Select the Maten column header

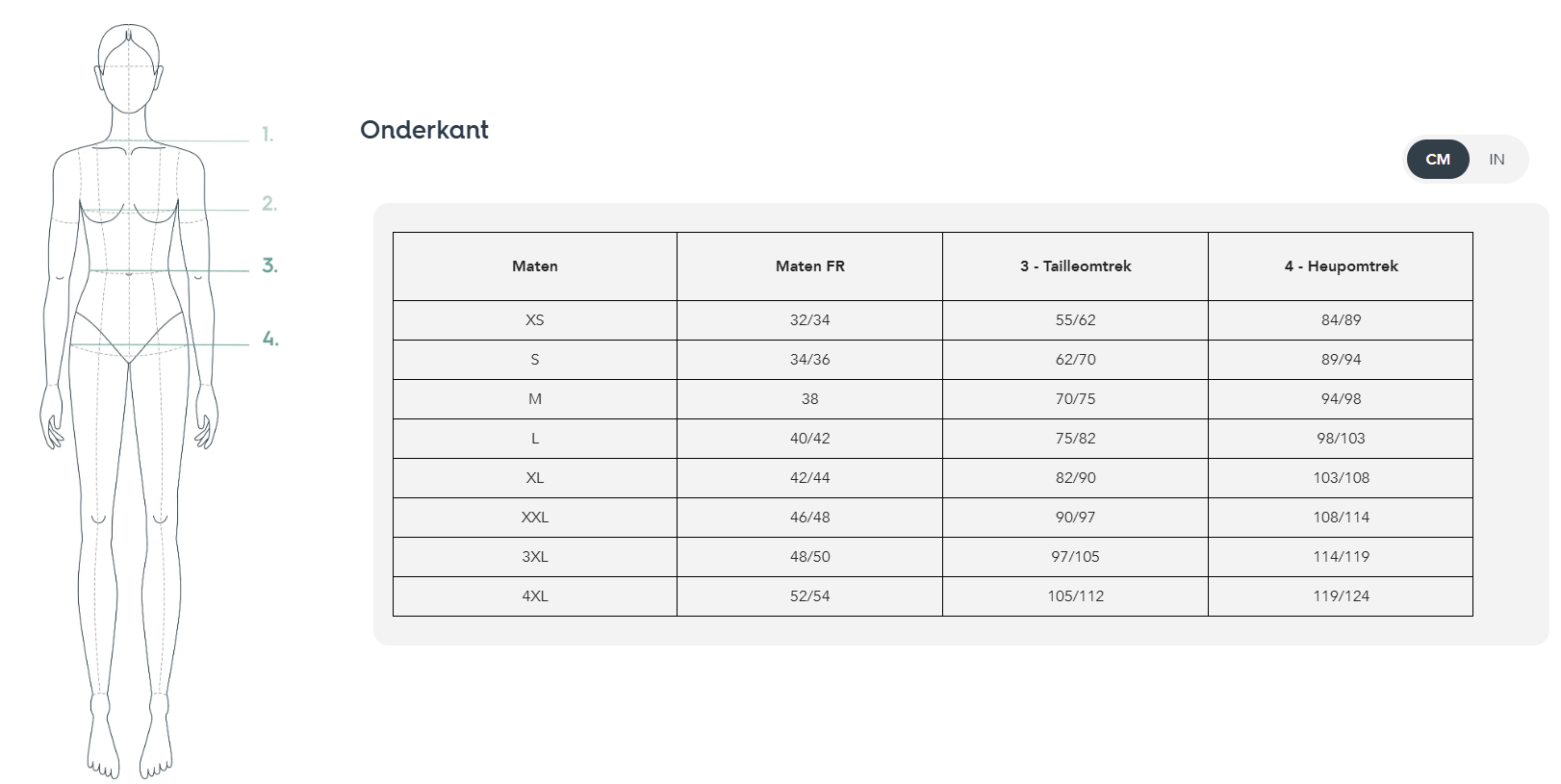coord(535,266)
